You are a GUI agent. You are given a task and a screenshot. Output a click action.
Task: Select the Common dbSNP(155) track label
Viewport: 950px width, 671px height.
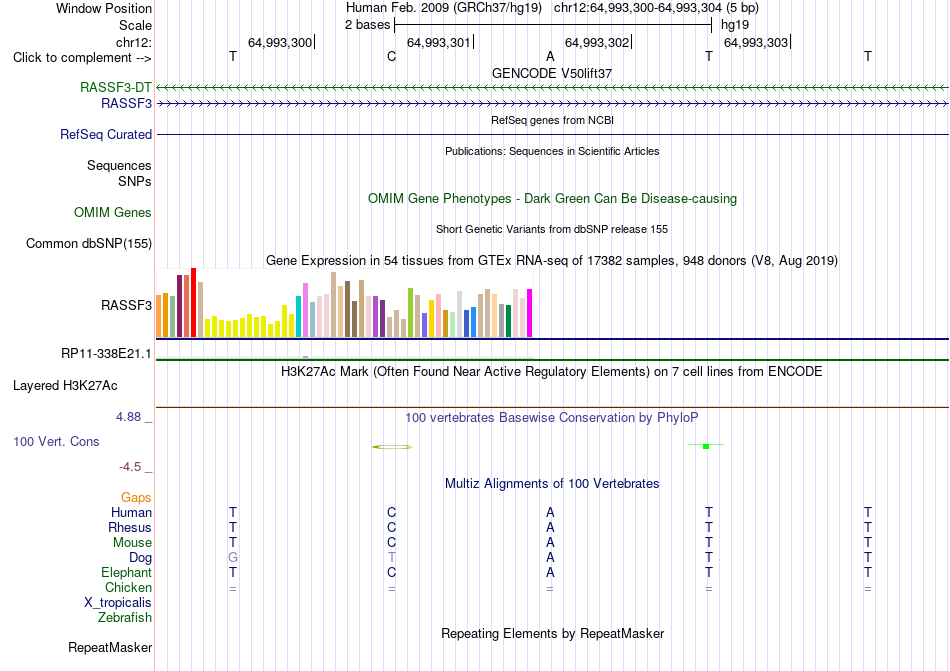89,243
